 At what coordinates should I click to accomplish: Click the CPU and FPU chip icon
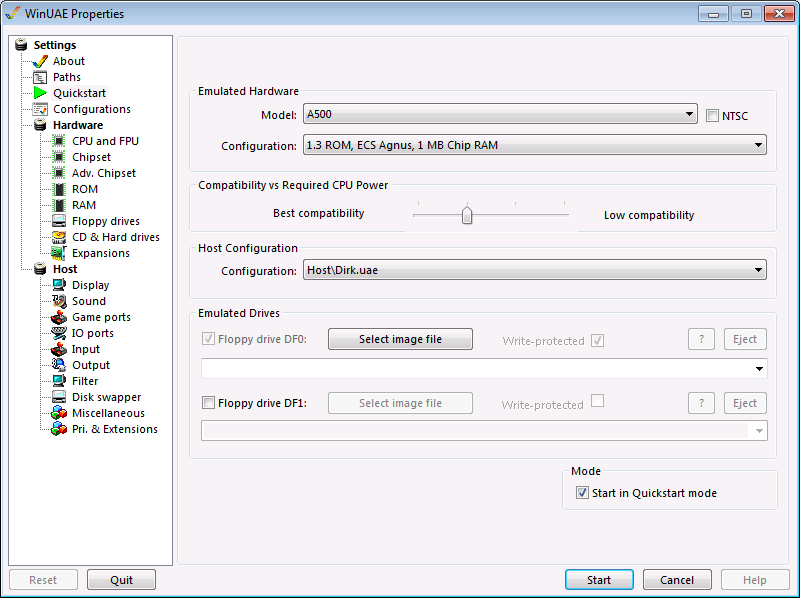tap(59, 141)
